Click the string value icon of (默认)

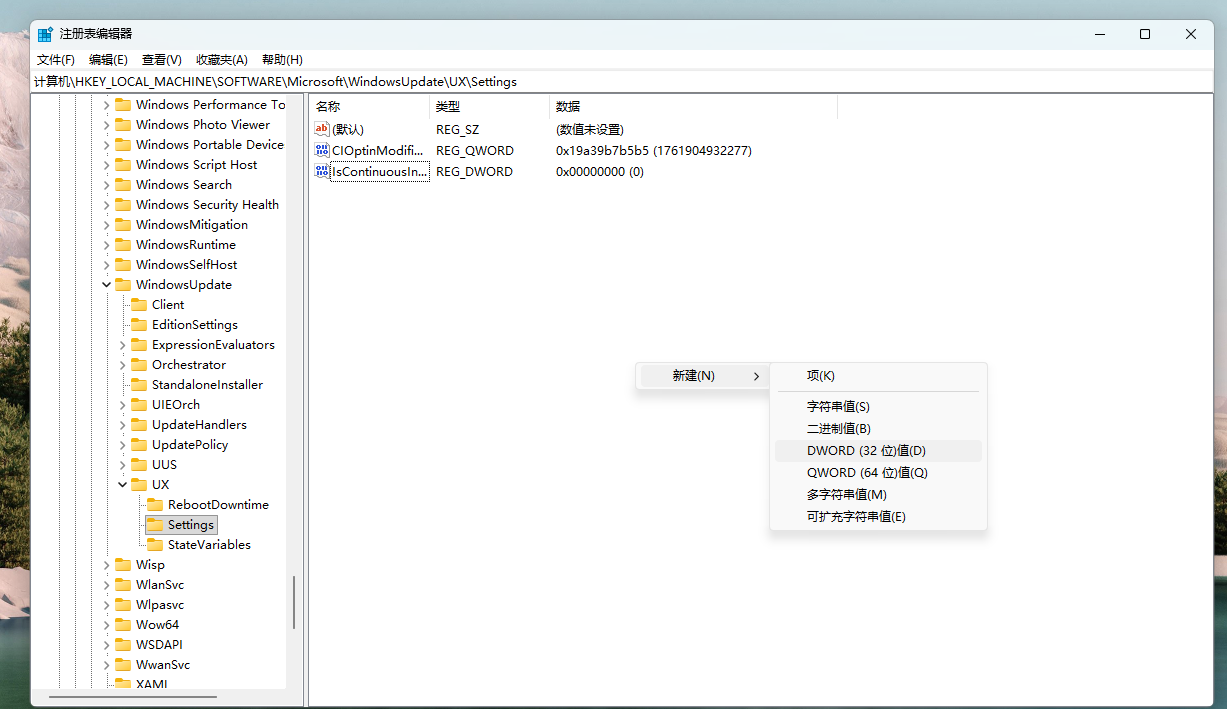pyautogui.click(x=322, y=129)
